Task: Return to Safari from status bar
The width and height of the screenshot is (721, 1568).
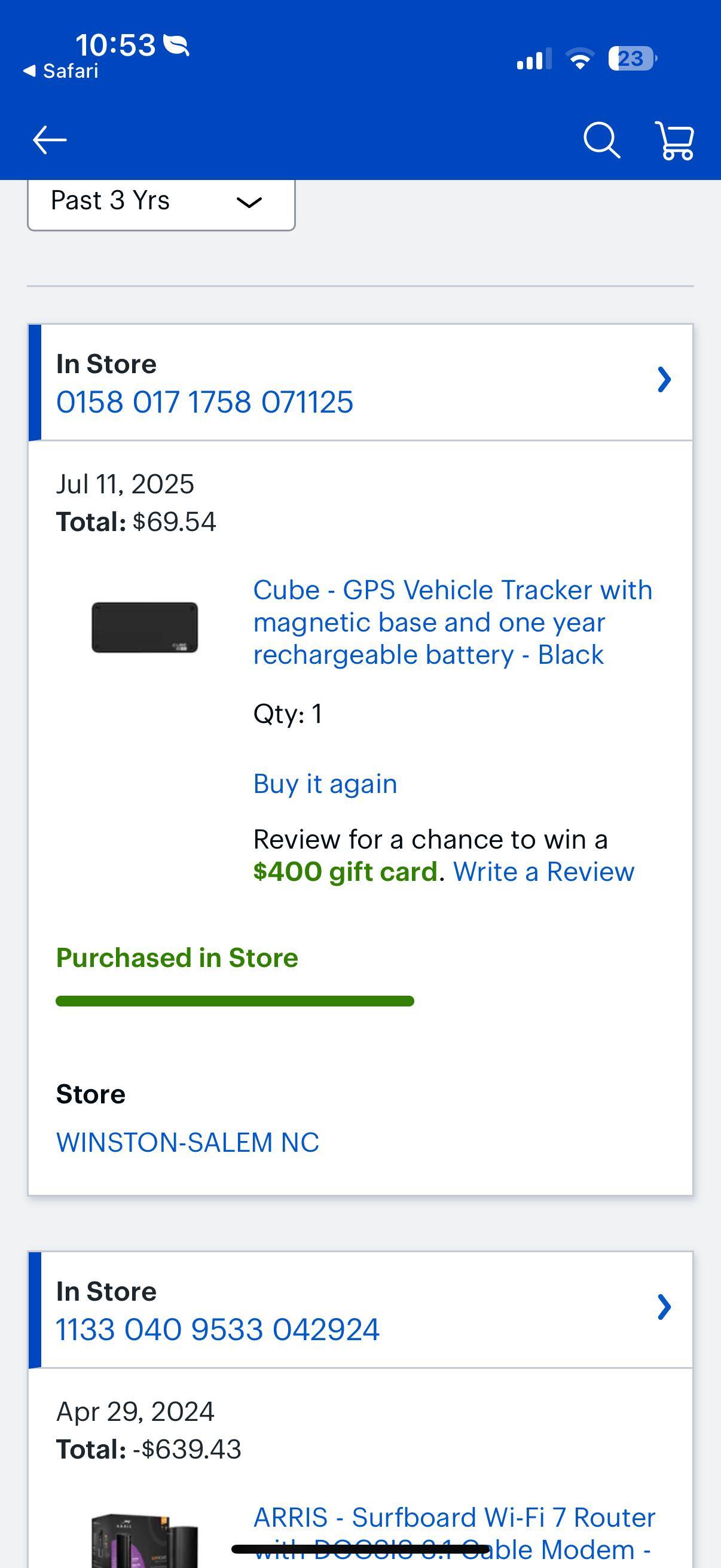Action: tap(60, 71)
